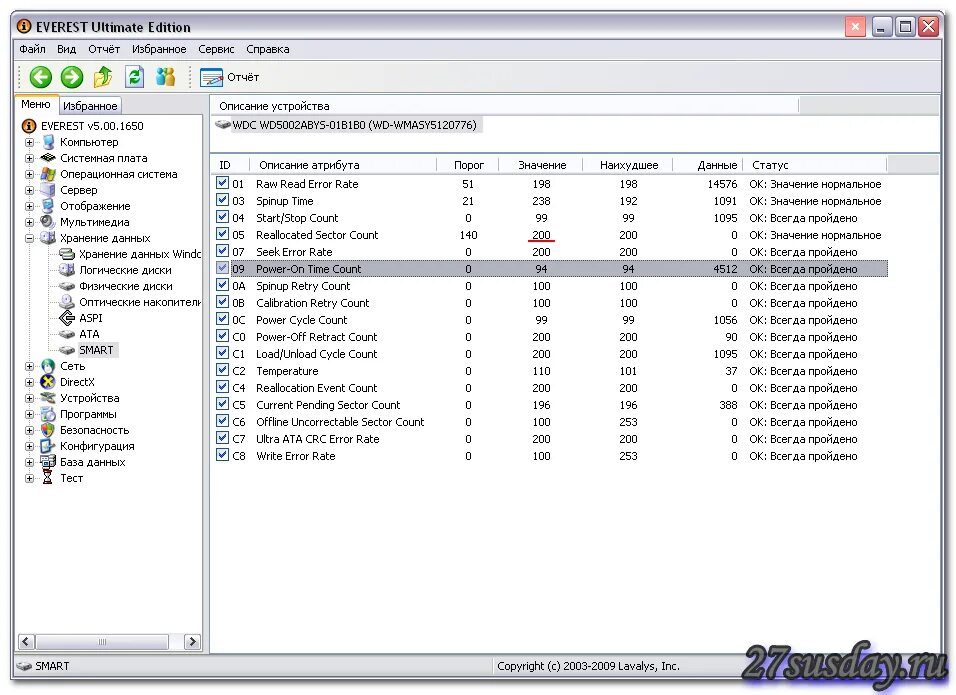The image size is (956, 695).
Task: Sort by the Наихудшее column header
Action: point(629,165)
